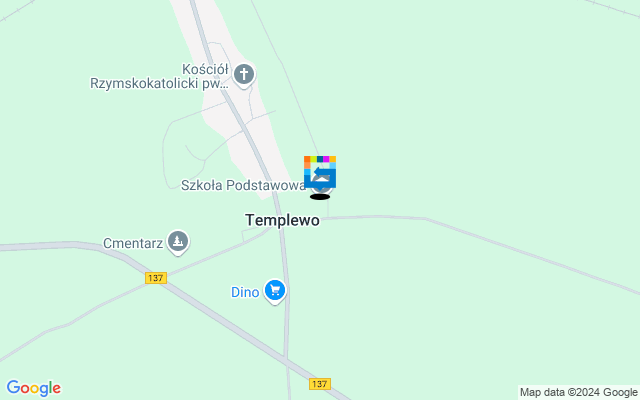The height and width of the screenshot is (400, 640).
Task: Click the Templewo village name
Action: tap(282, 220)
